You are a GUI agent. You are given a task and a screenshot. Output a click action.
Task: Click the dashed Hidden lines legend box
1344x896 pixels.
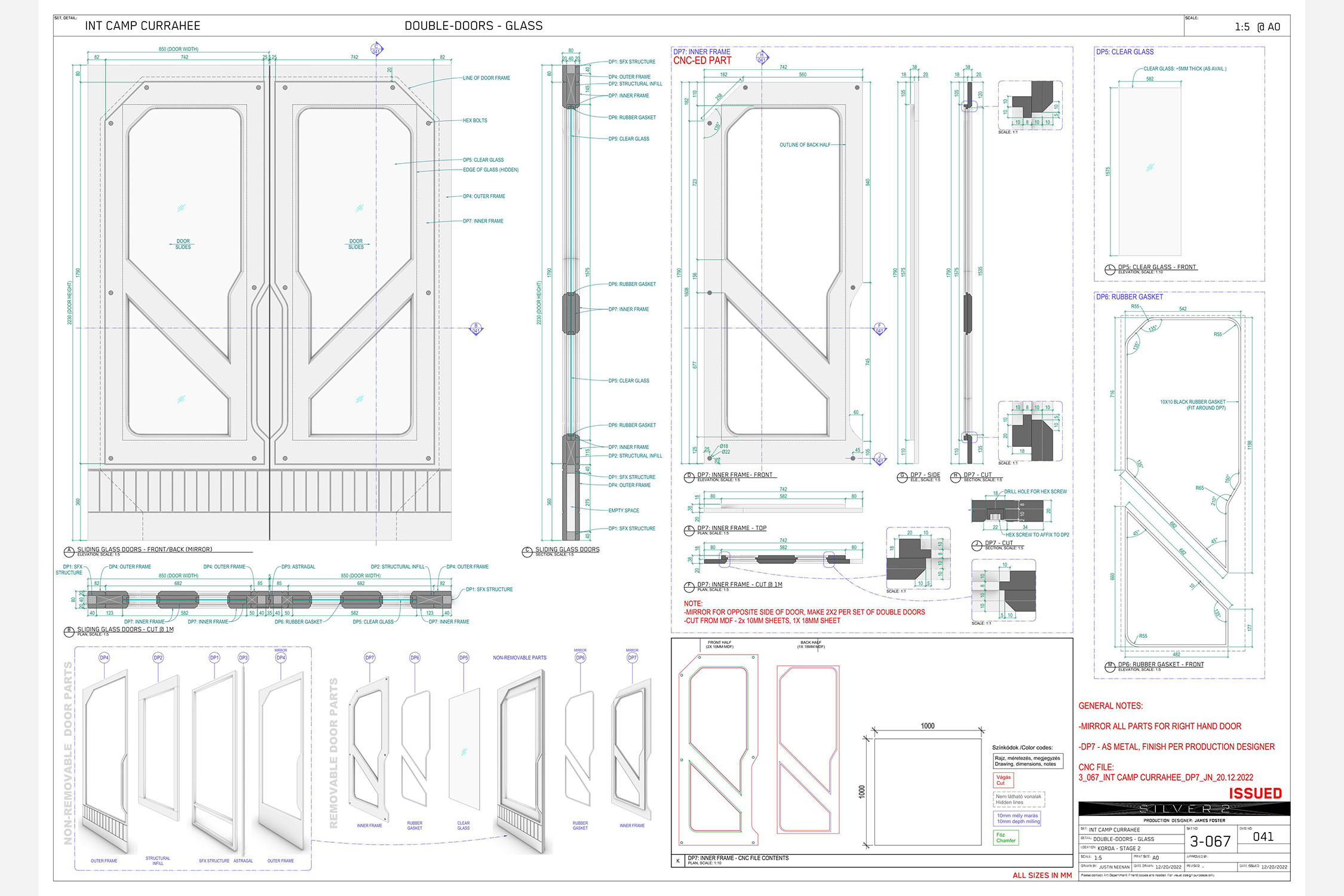(x=1018, y=799)
